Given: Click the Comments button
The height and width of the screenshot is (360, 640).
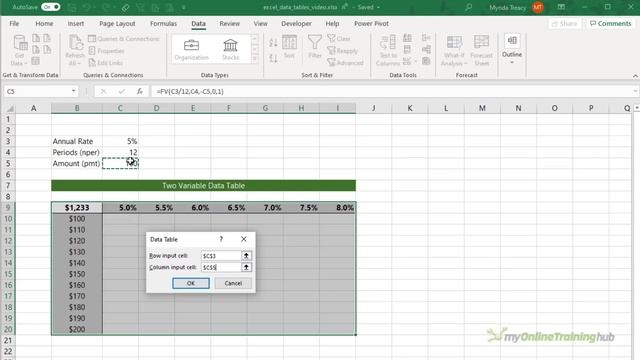Looking at the screenshot, I should pyautogui.click(x=611, y=24).
